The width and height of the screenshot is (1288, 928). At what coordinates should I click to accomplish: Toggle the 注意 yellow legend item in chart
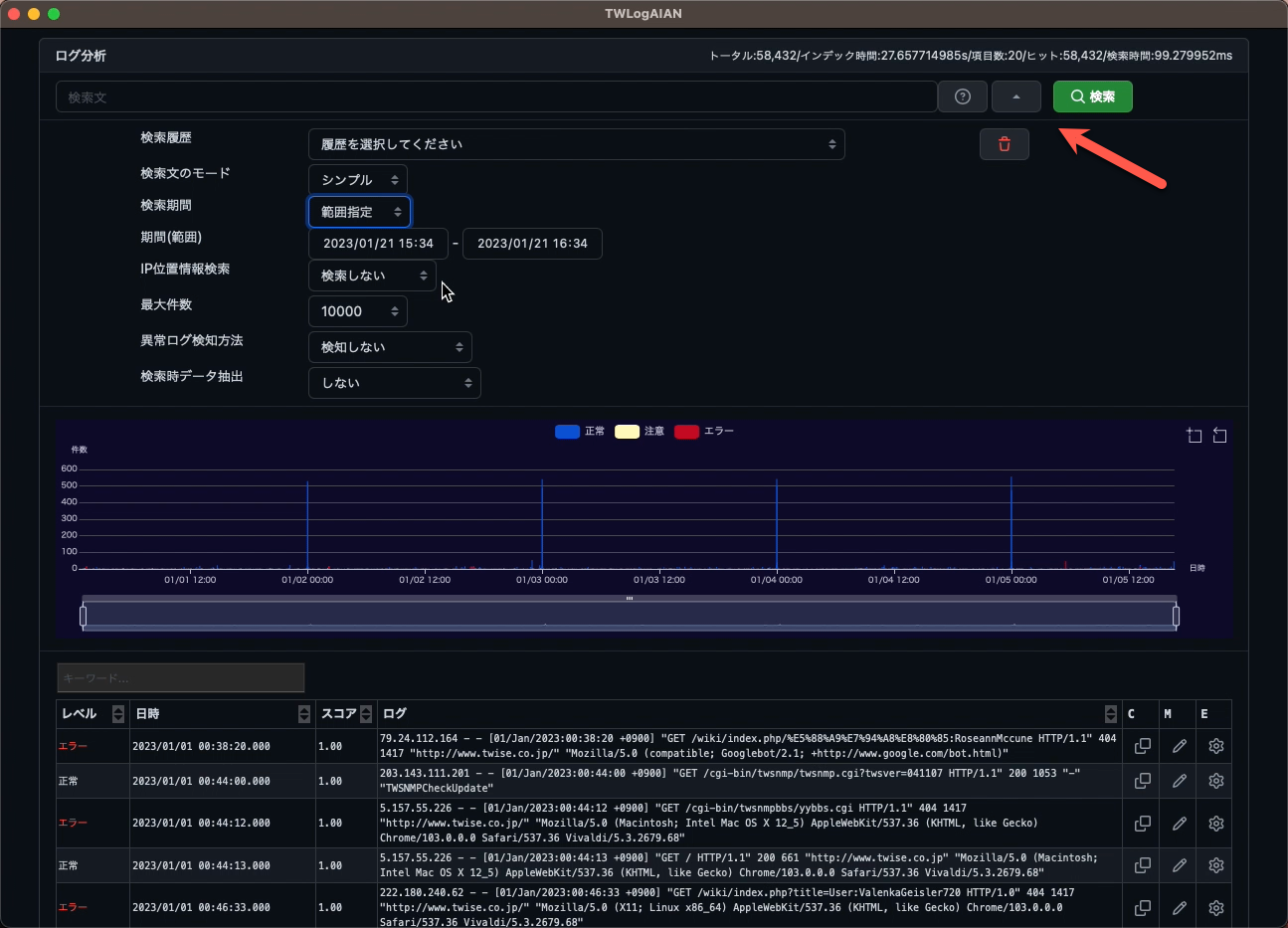[640, 432]
